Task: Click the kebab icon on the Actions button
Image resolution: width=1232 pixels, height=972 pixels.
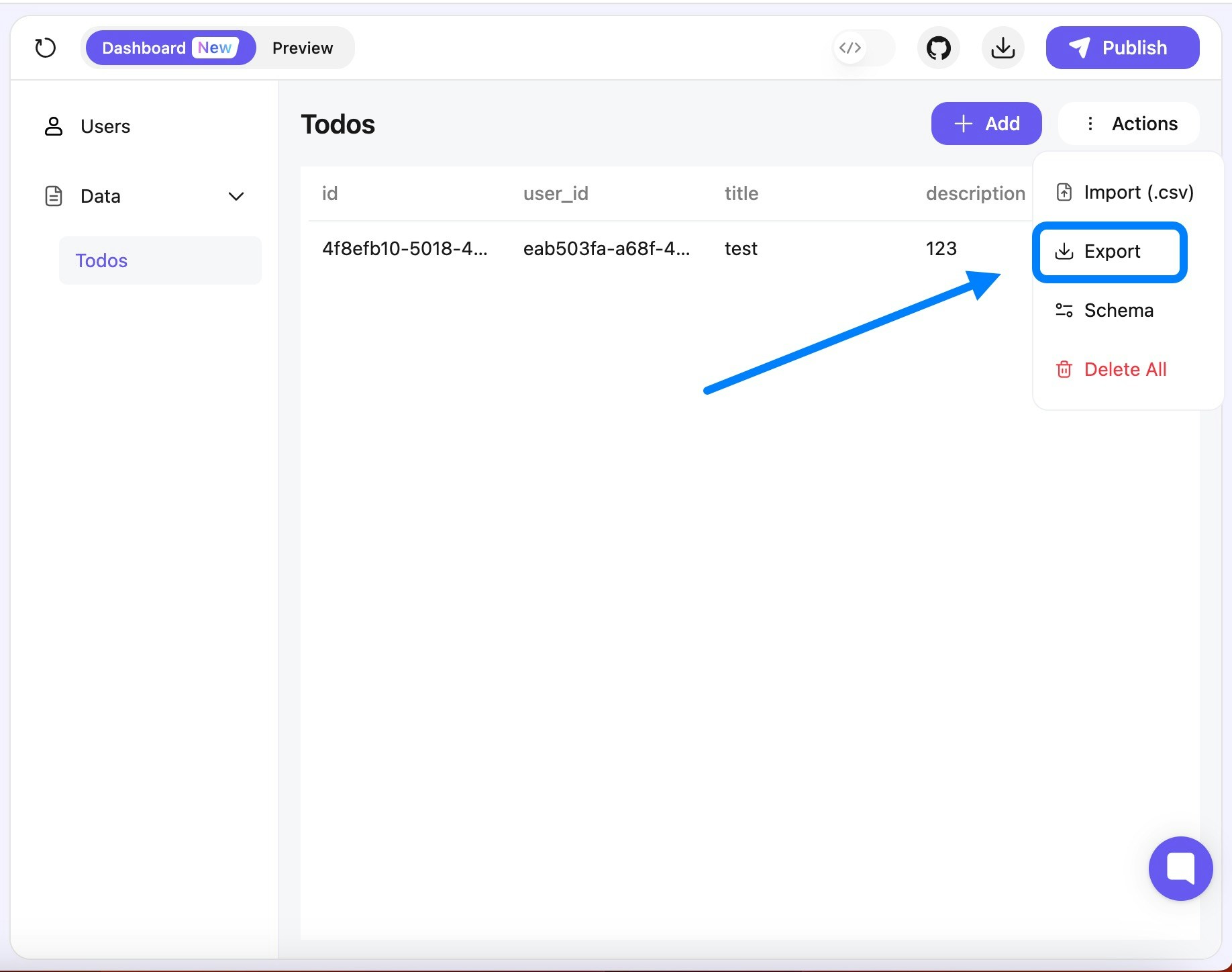Action: (x=1090, y=124)
